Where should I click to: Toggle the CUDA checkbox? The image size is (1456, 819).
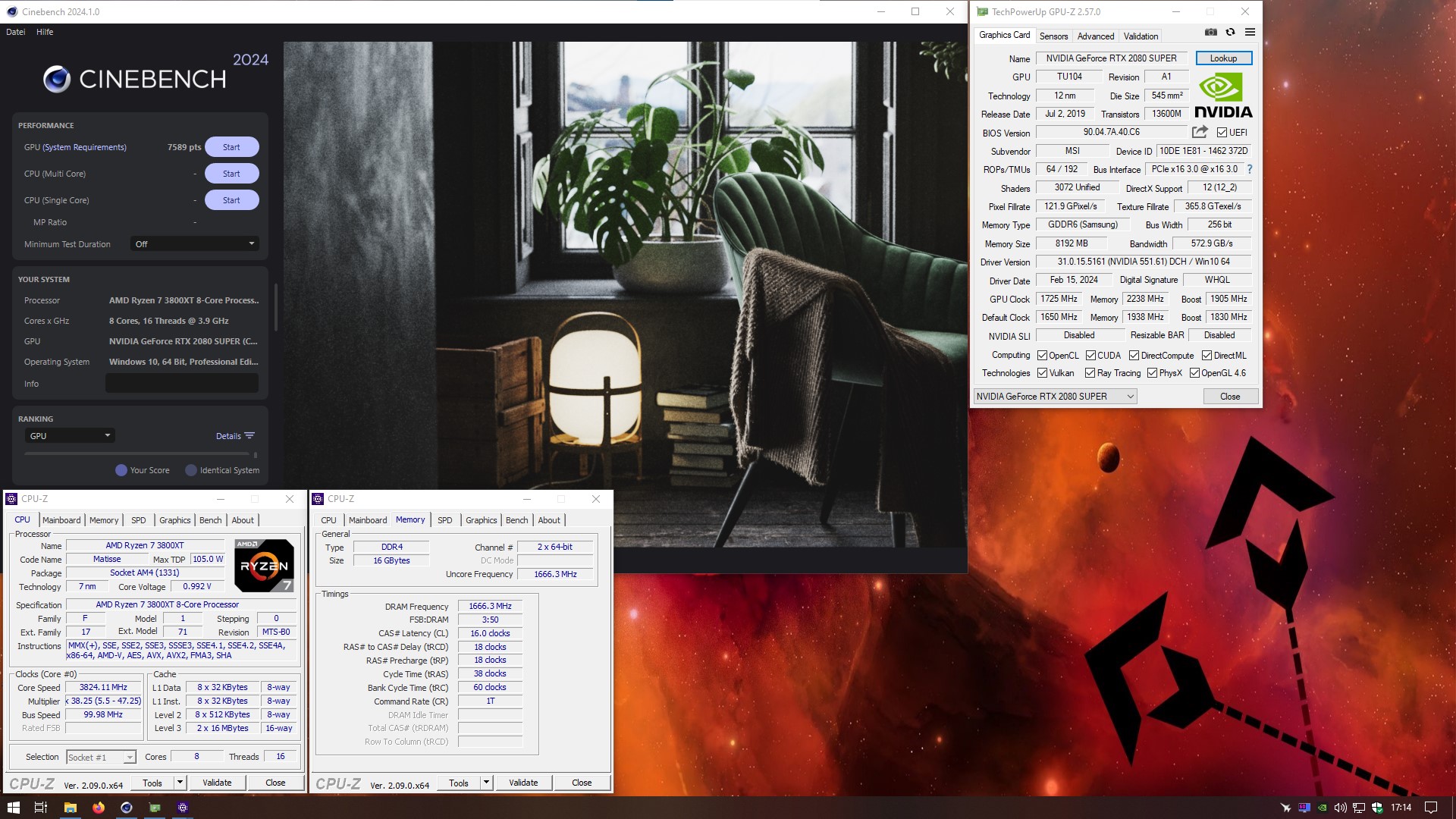(1090, 356)
